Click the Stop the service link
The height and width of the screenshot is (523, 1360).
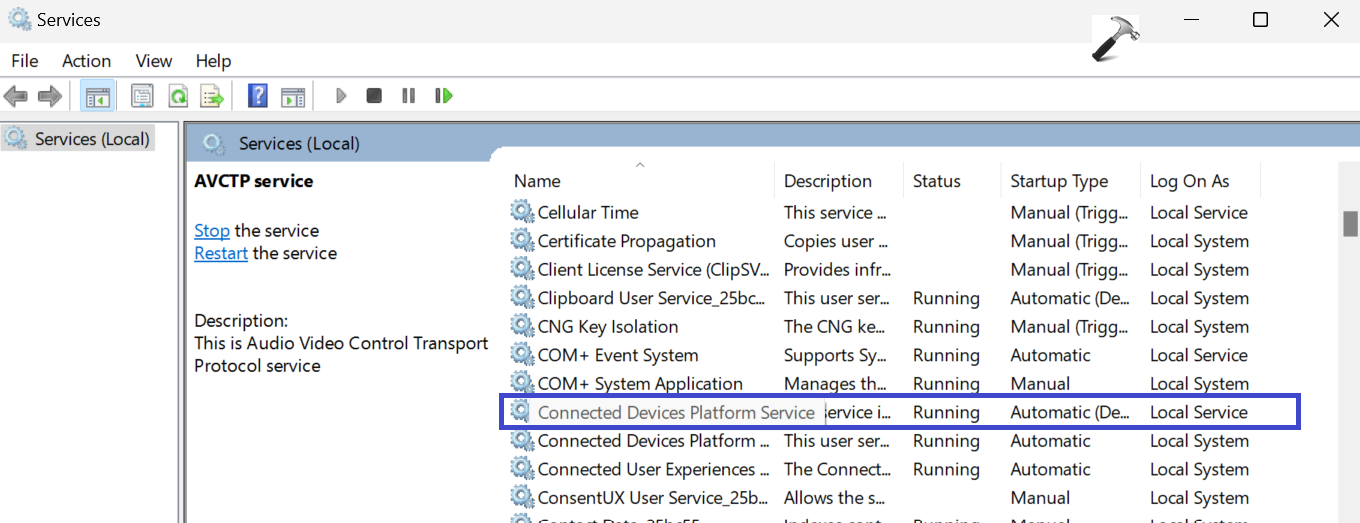point(212,231)
